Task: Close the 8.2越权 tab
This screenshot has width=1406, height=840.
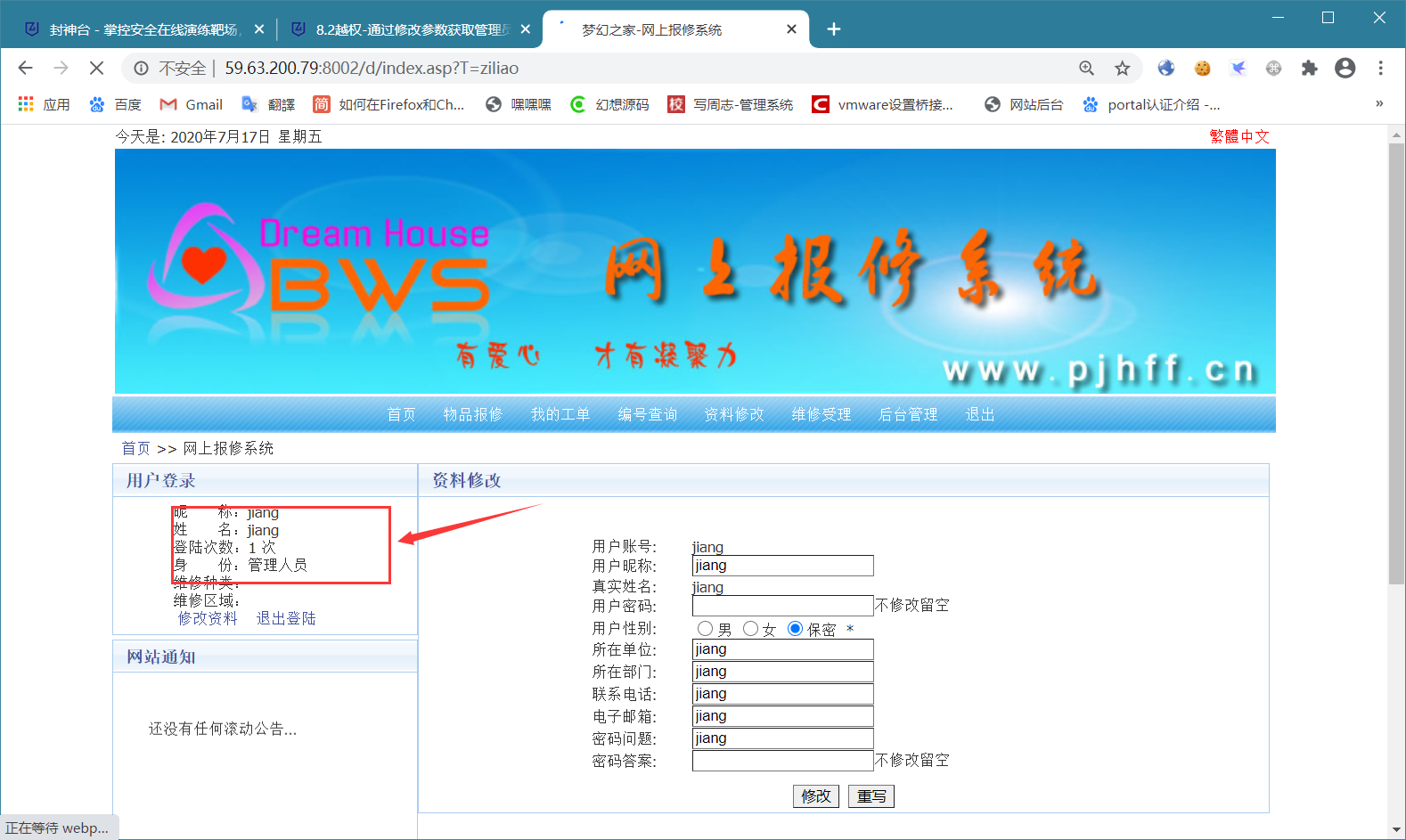Action: click(x=526, y=29)
